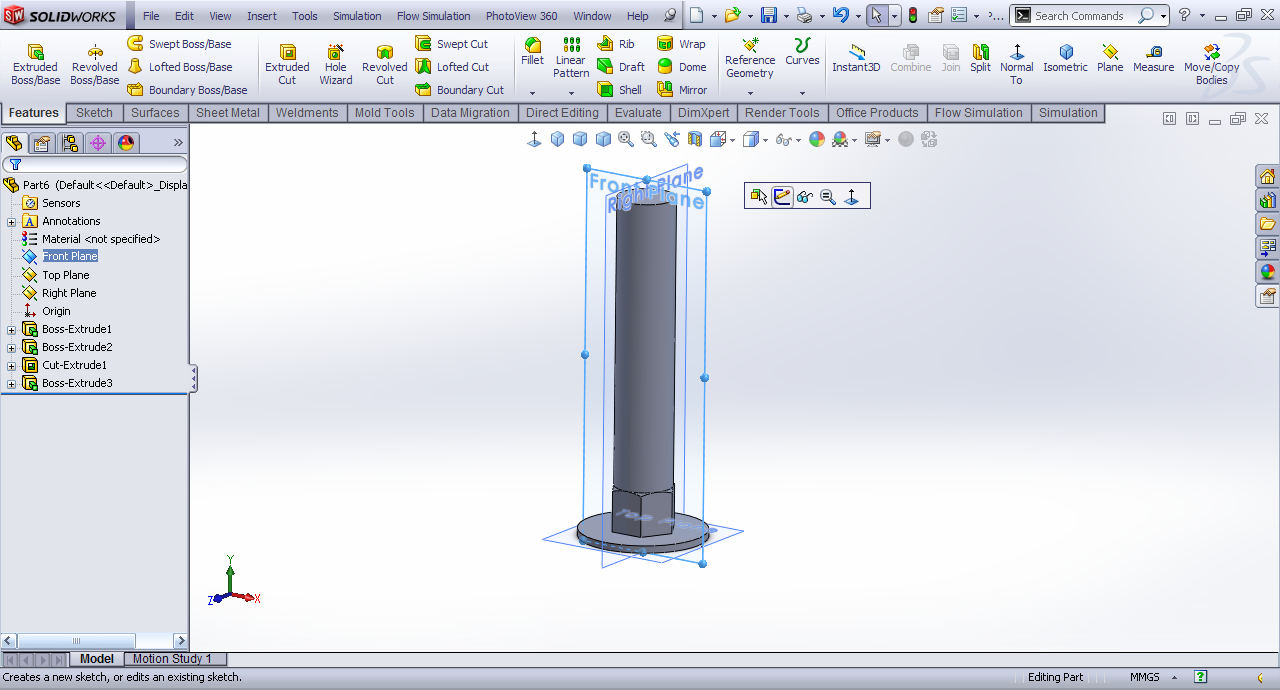Select the Extruded Boss/Base tool
1280x690 pixels.
tap(35, 64)
